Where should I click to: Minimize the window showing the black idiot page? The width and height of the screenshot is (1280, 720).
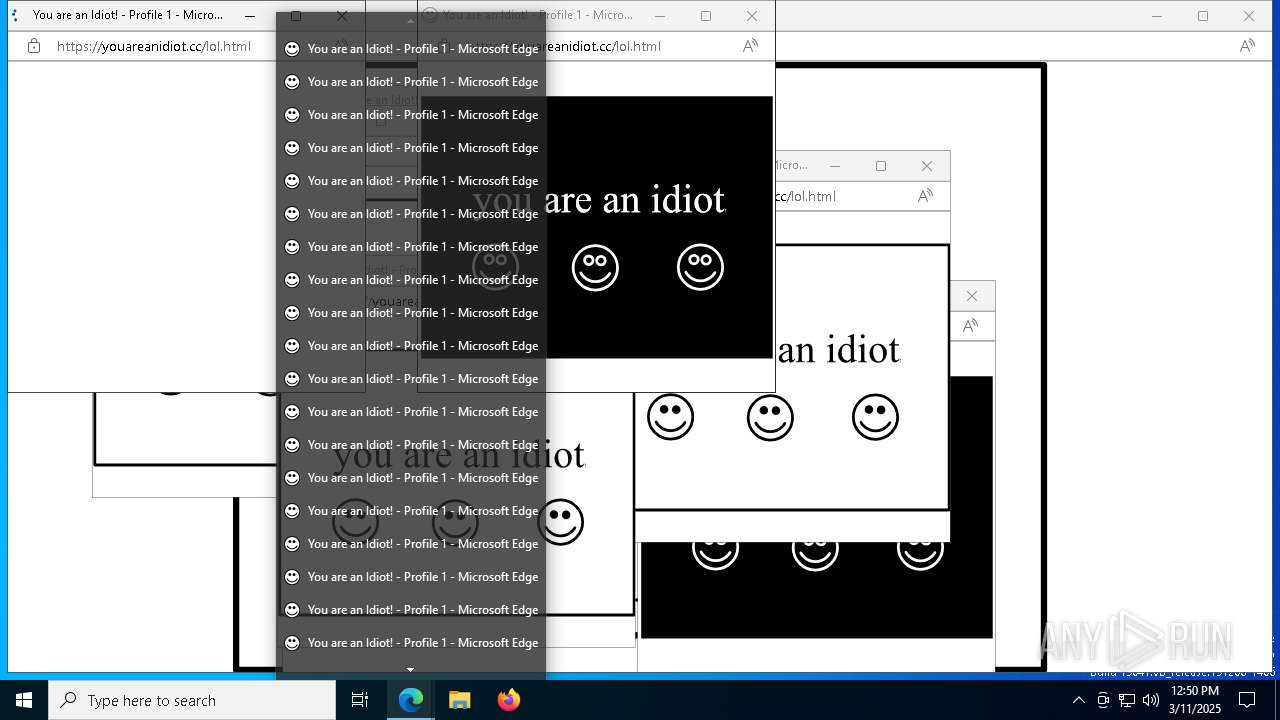click(660, 16)
